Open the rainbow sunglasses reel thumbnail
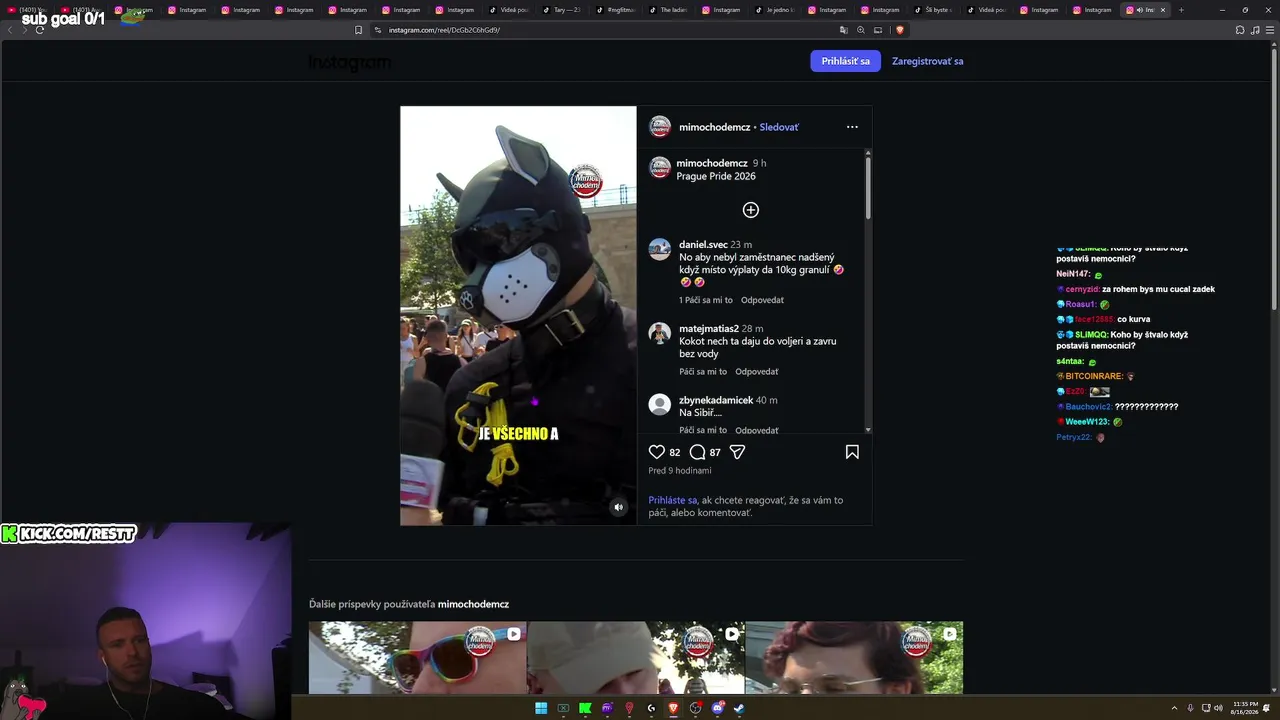This screenshot has height=720, width=1280. tap(417, 658)
